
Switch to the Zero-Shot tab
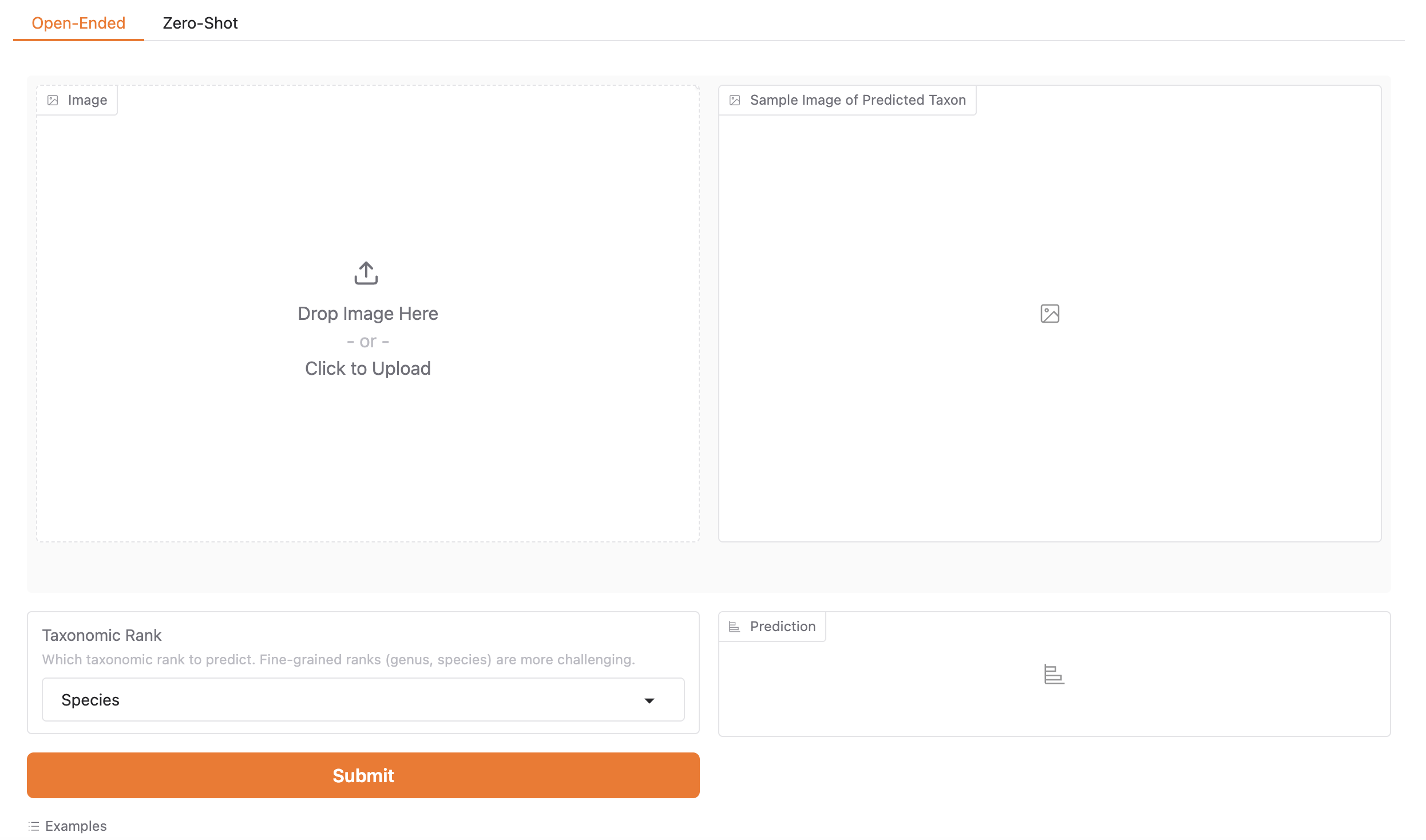(200, 23)
